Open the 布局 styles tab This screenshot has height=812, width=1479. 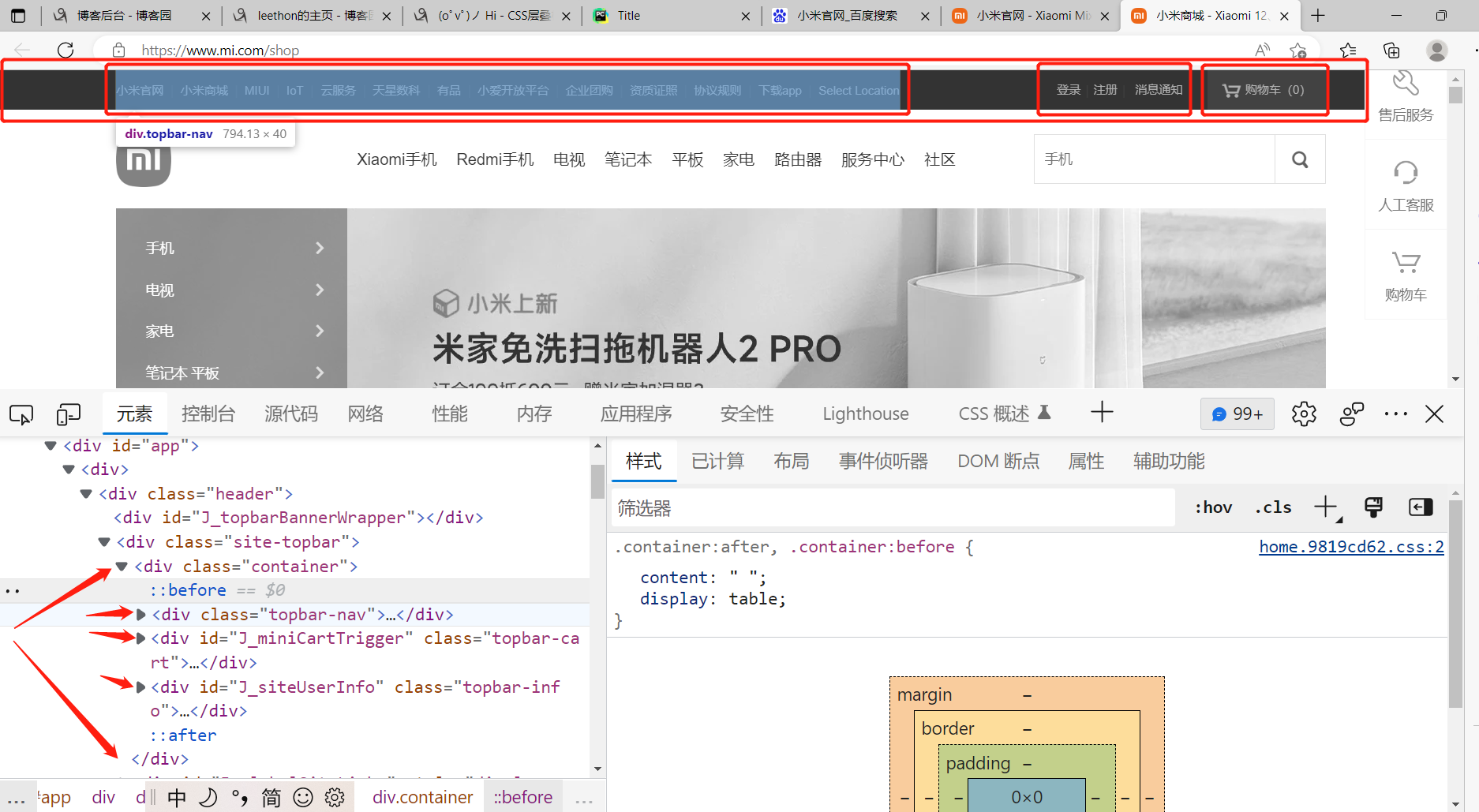791,461
